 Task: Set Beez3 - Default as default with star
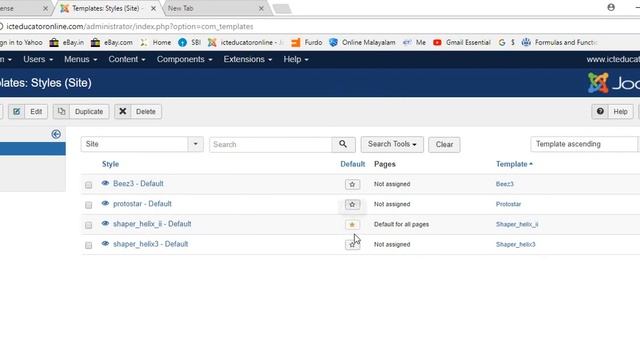352,184
